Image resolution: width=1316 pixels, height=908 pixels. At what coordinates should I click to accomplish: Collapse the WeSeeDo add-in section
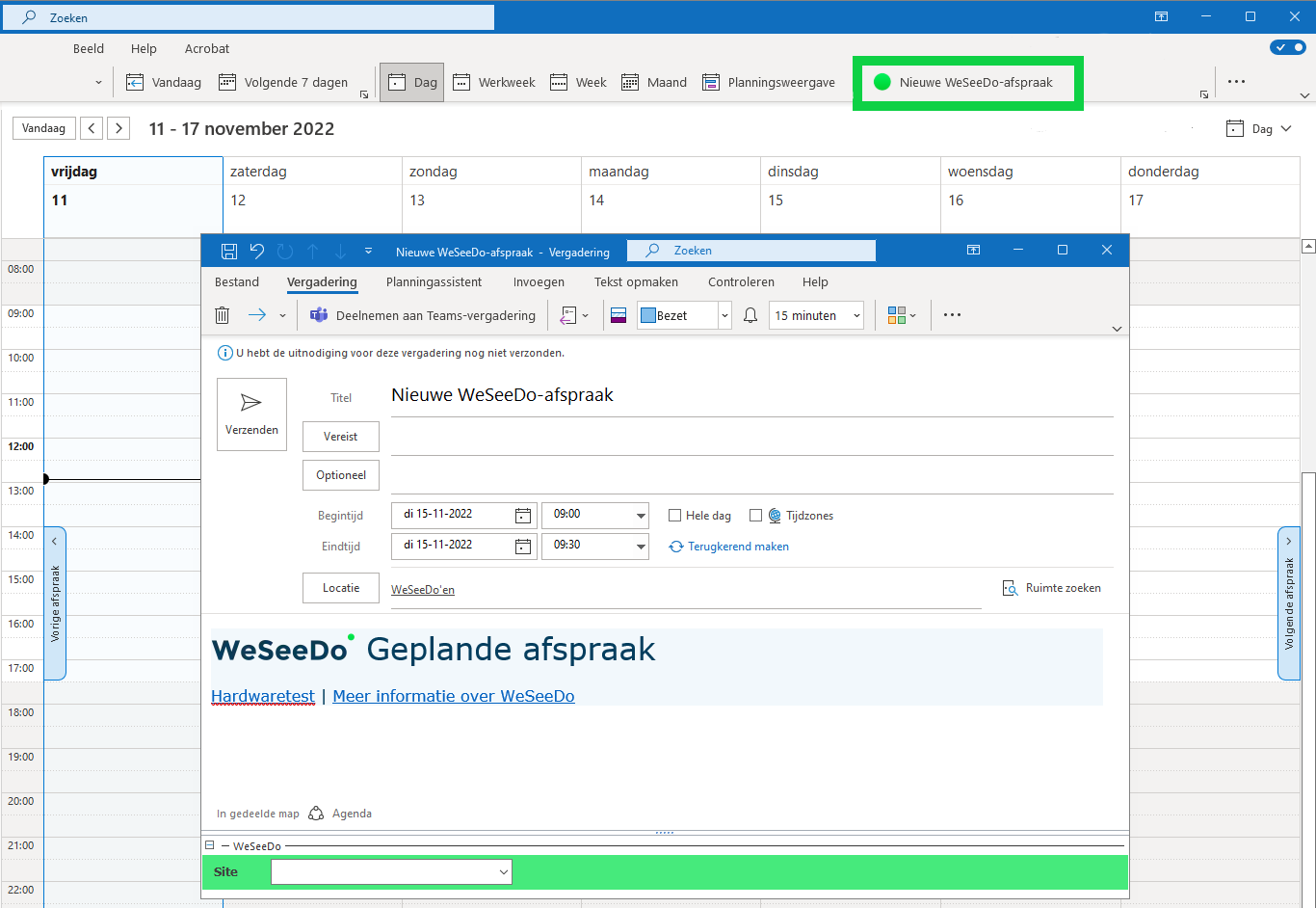209,845
